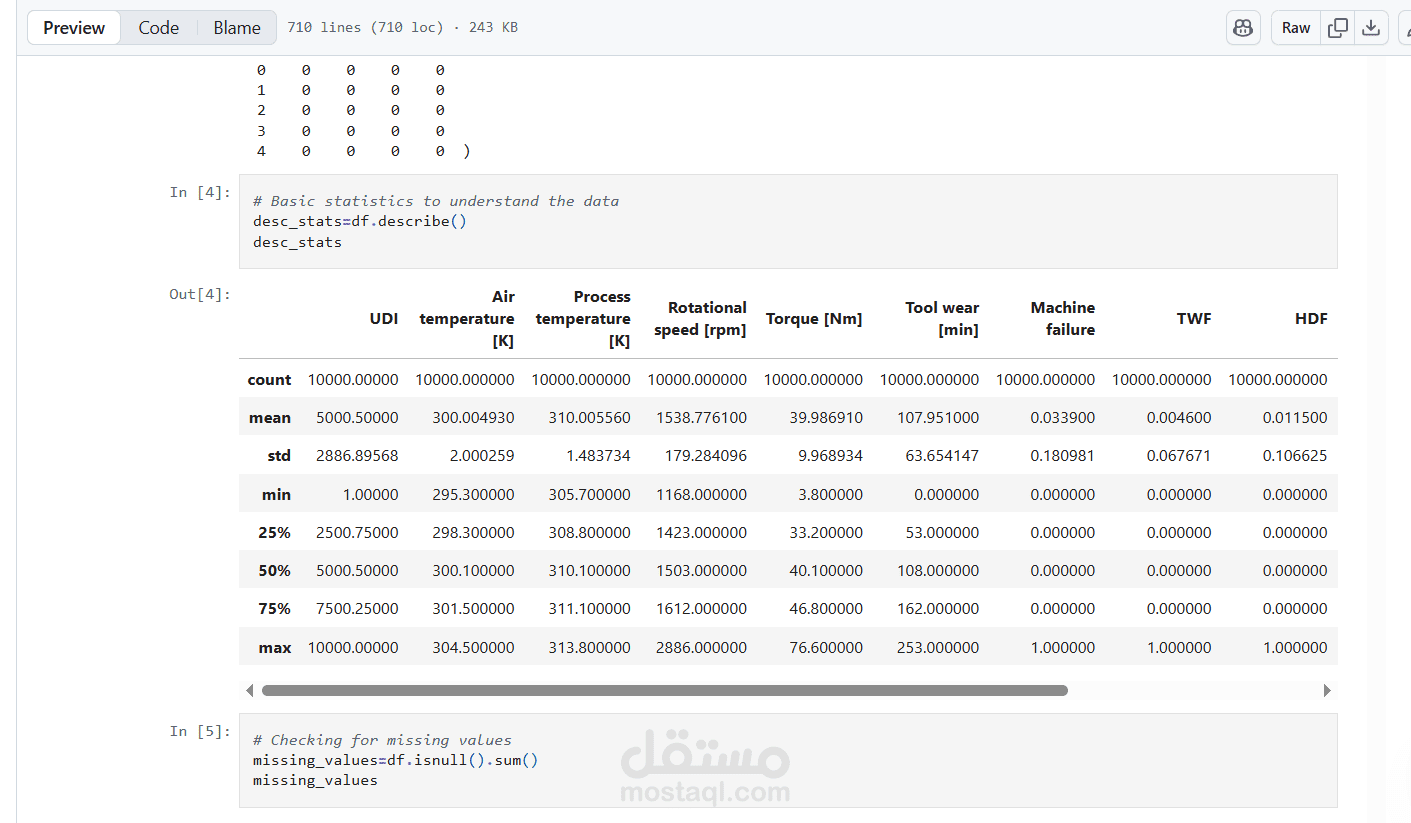Click the Machine failure mean value 0.033900
Image resolution: width=1411 pixels, height=823 pixels.
1063,418
